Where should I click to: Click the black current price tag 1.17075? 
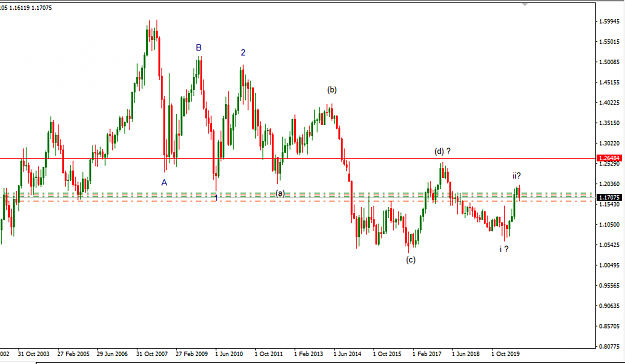610,197
